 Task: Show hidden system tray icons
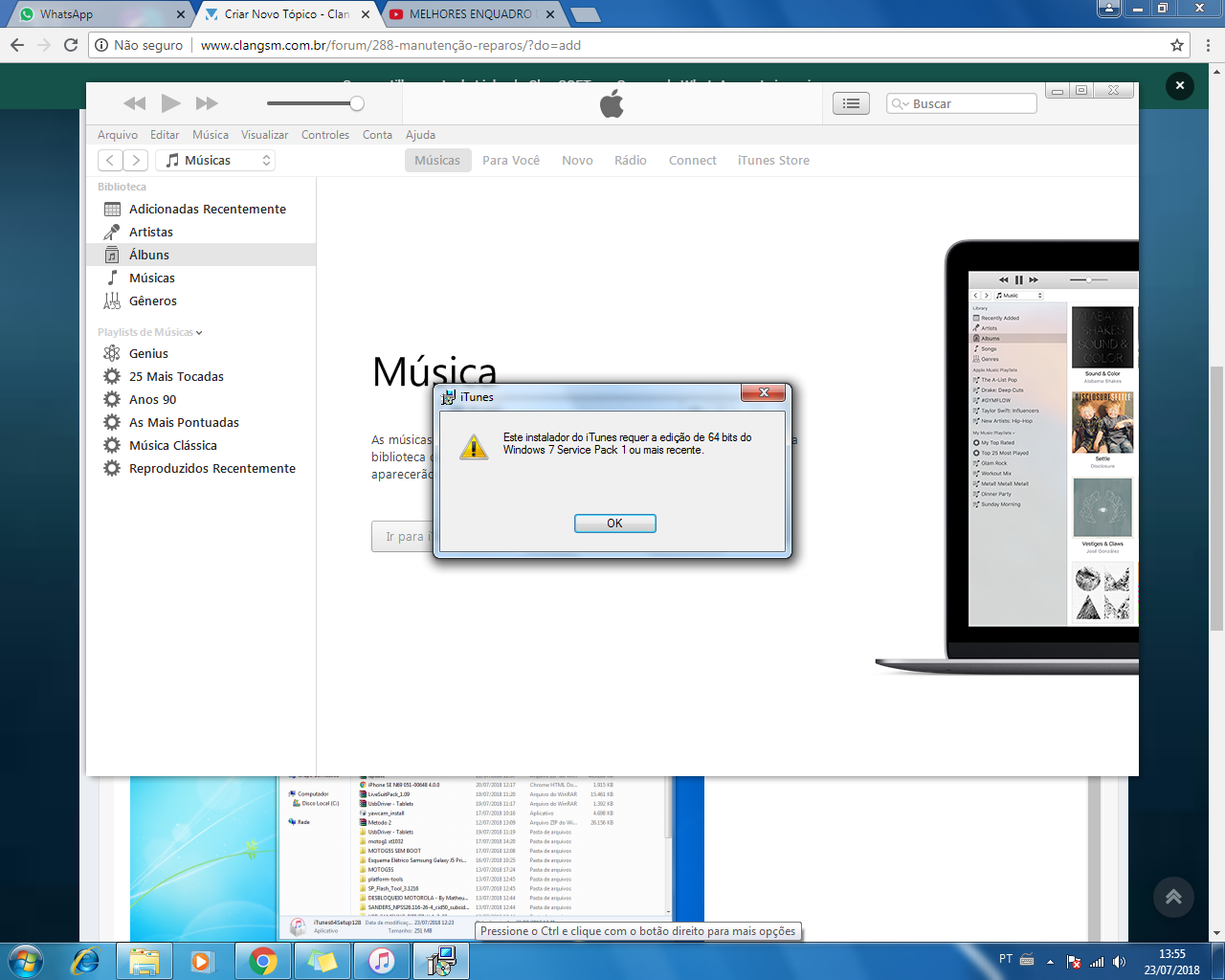[x=1050, y=961]
